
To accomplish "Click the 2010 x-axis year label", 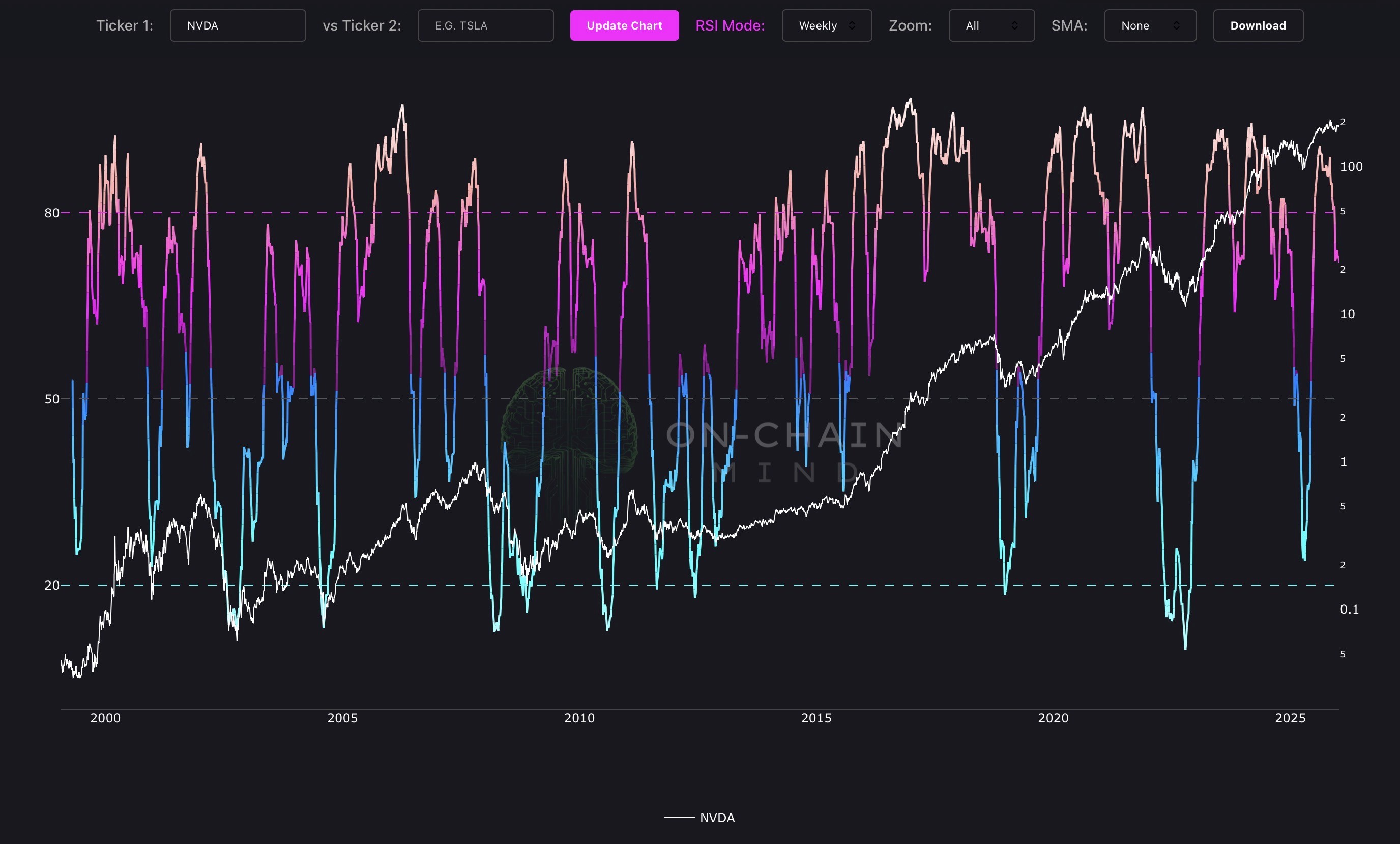I will (579, 718).
